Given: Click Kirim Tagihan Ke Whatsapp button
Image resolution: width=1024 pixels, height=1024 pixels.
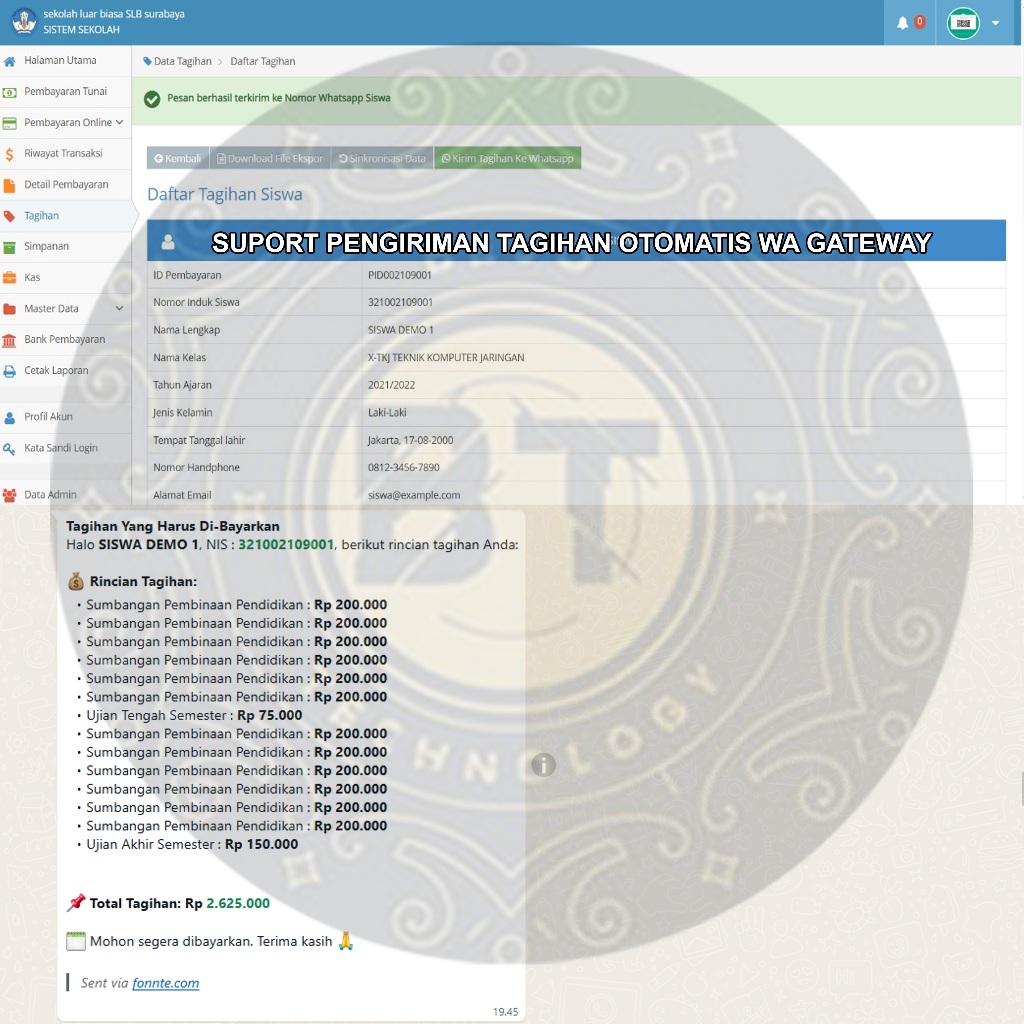Looking at the screenshot, I should click(x=507, y=158).
